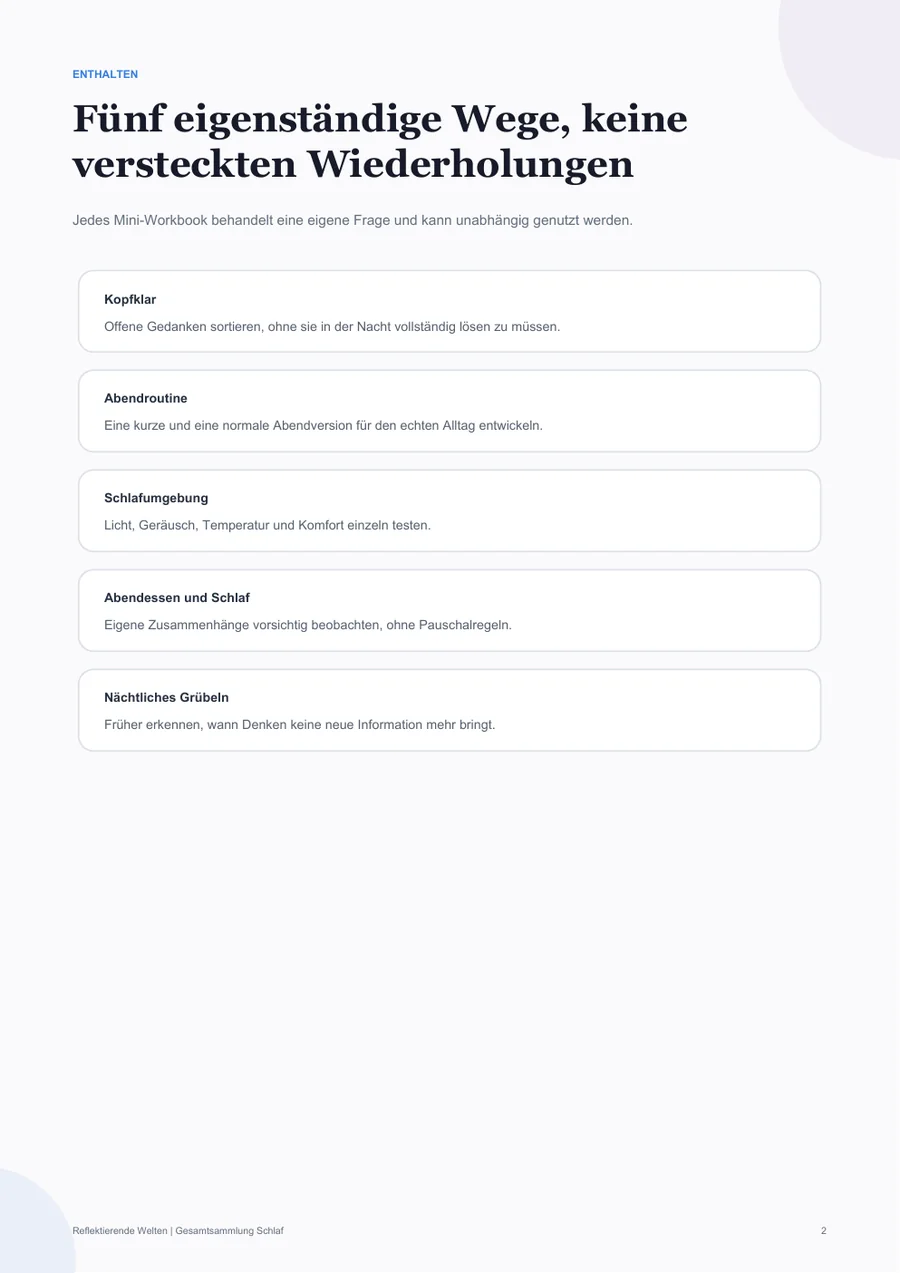Click the Abendroutine description about Abendversion
Image resolution: width=900 pixels, height=1273 pixels.
pyautogui.click(x=323, y=425)
